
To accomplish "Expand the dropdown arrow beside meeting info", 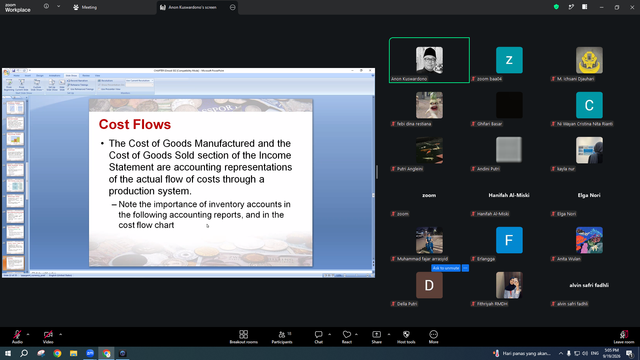I will point(58,7).
